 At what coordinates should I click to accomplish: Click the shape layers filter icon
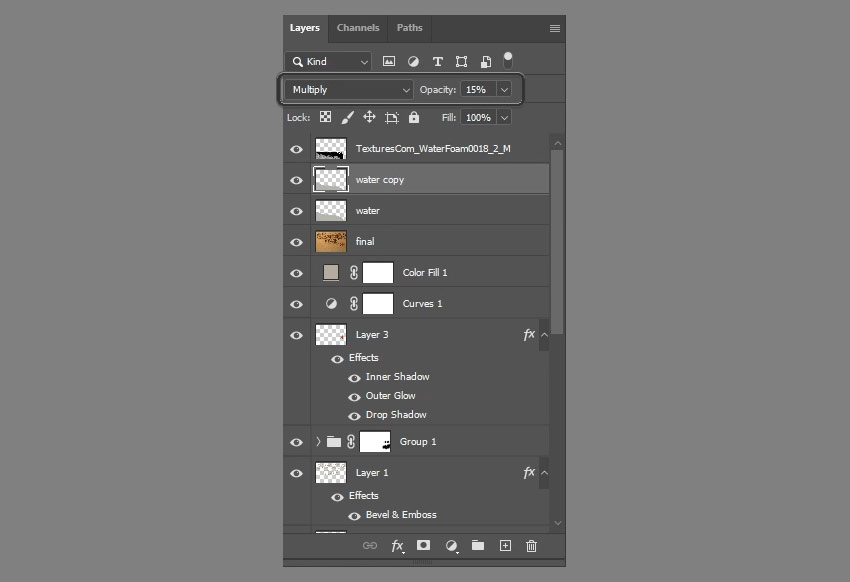click(x=461, y=61)
